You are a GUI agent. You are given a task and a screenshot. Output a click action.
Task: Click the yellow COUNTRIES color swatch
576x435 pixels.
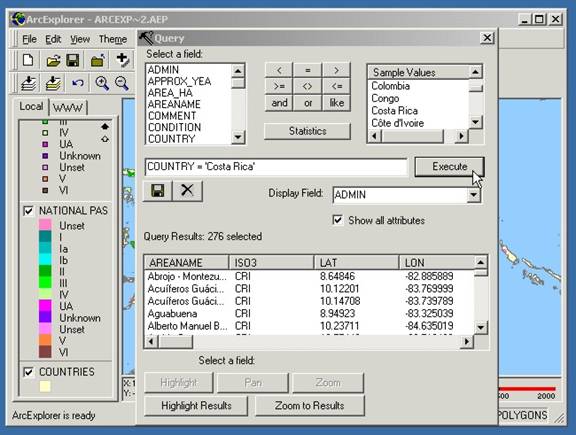point(45,386)
